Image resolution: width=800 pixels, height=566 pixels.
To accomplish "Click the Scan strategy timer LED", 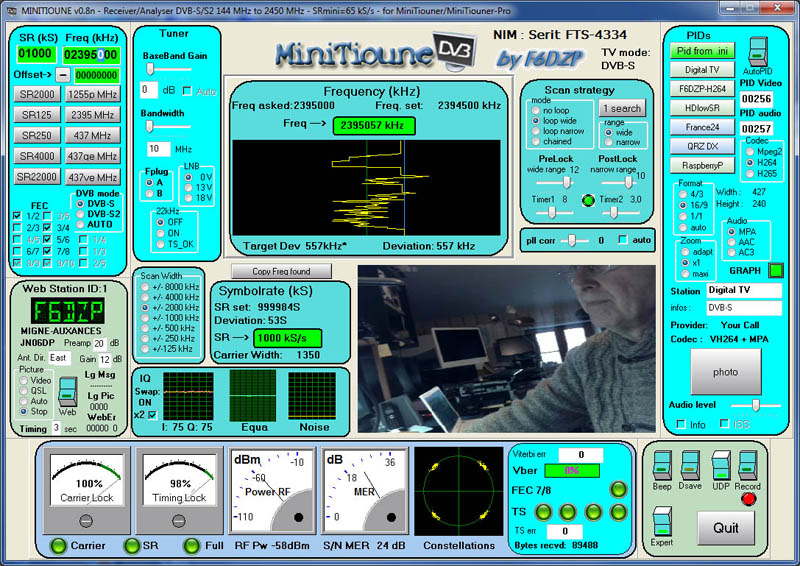I will coord(588,201).
